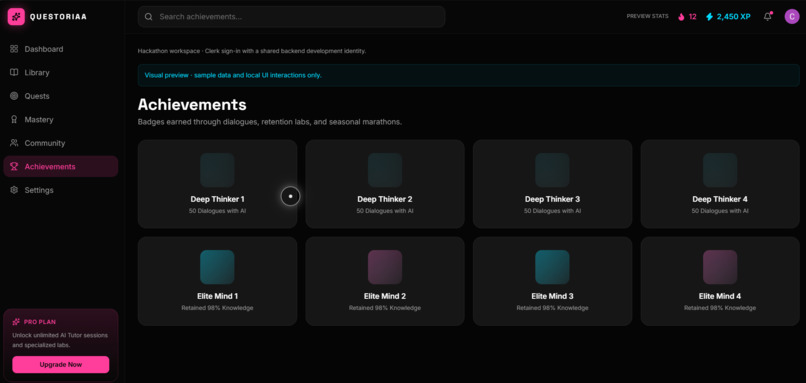Open the Library section
806x383 pixels.
(61, 72)
